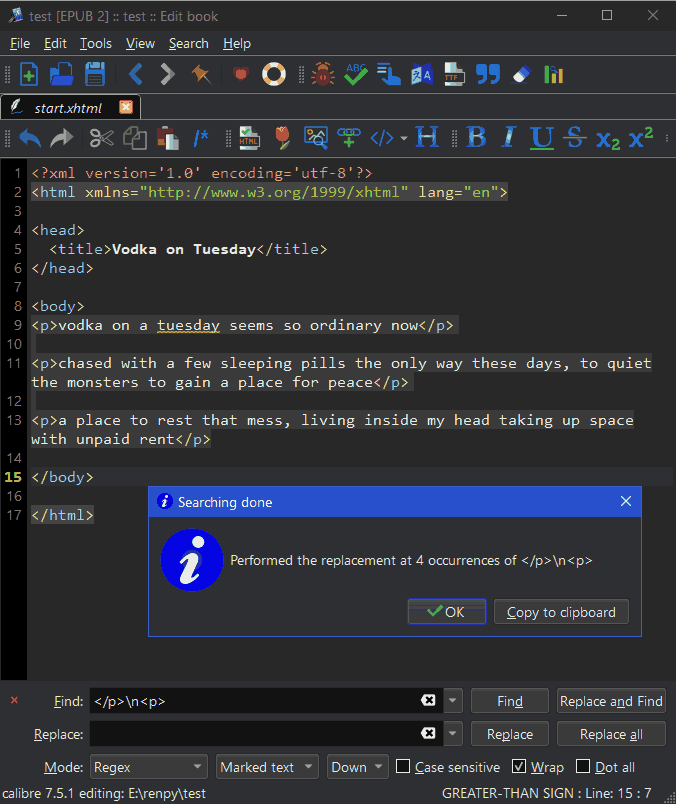Viewport: 676px width, 804px height.
Task: Toggle bold formatting
Action: click(x=476, y=137)
